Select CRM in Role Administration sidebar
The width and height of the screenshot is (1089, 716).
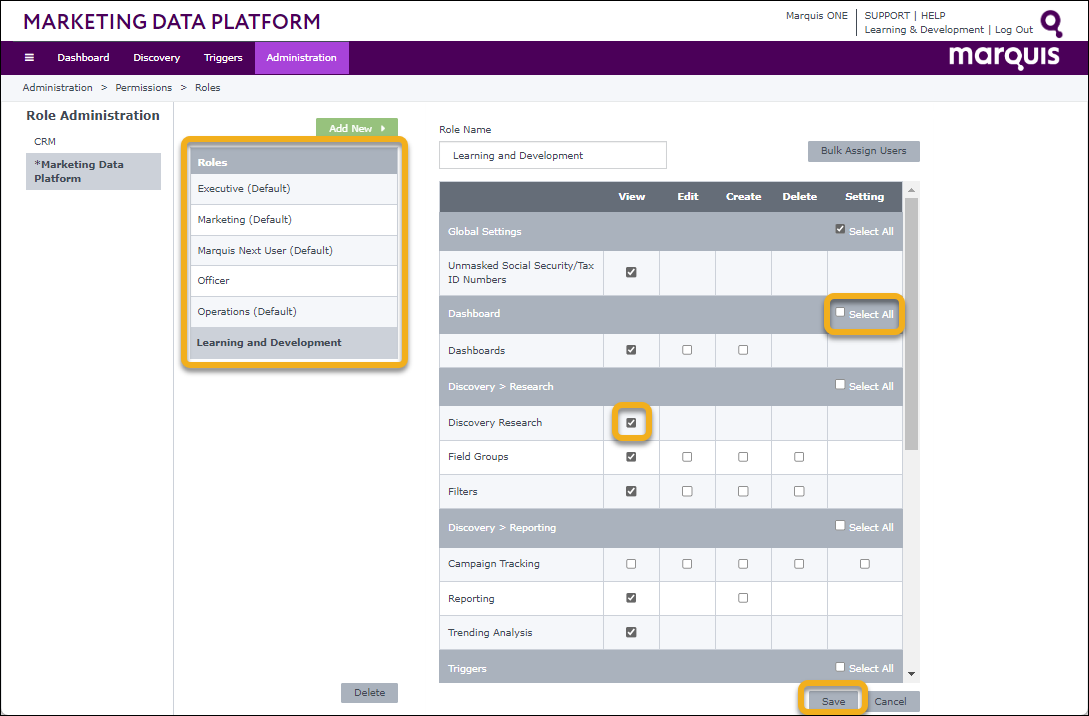click(x=45, y=141)
